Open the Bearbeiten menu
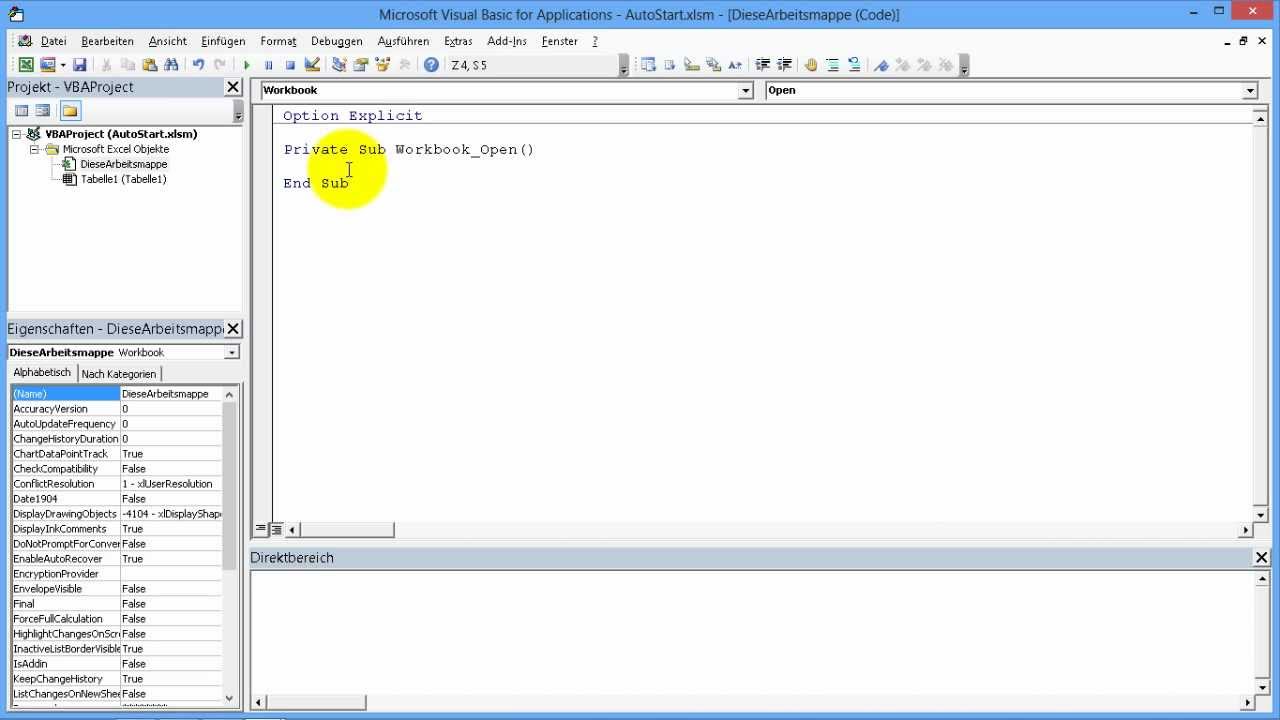The image size is (1280, 720). click(107, 41)
